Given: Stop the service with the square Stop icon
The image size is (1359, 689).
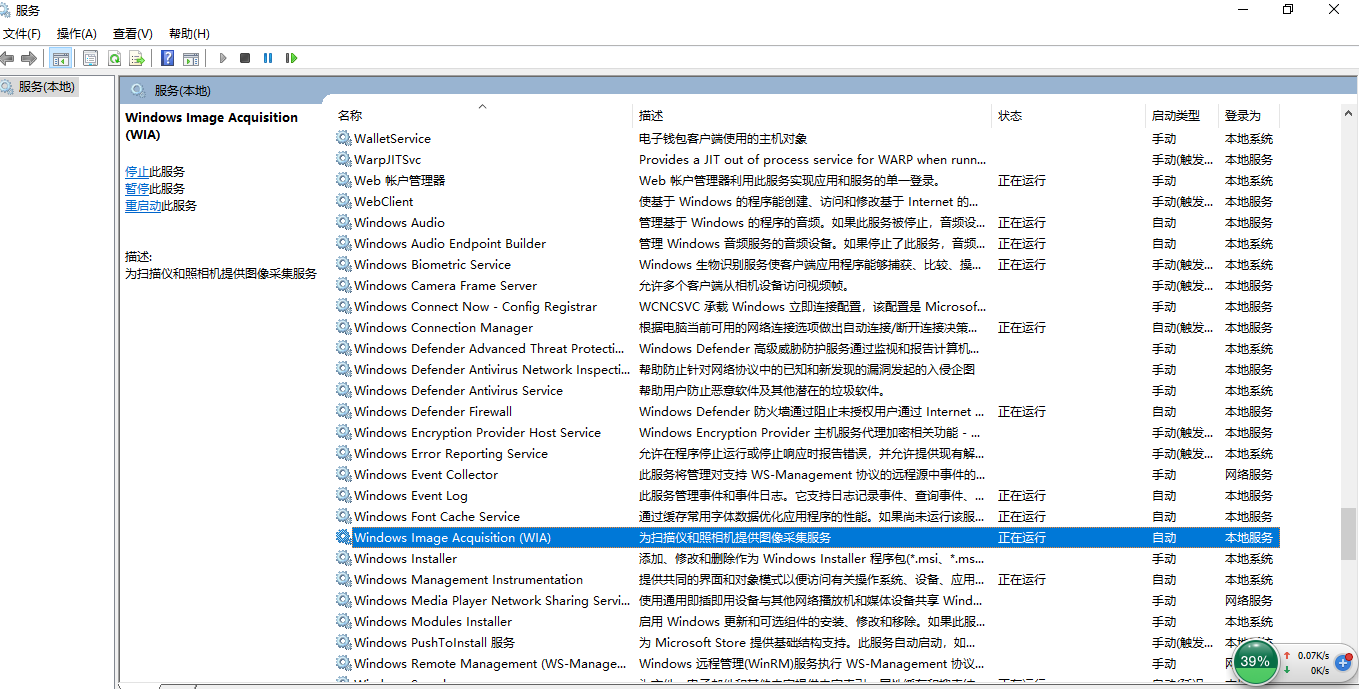Looking at the screenshot, I should coord(245,58).
